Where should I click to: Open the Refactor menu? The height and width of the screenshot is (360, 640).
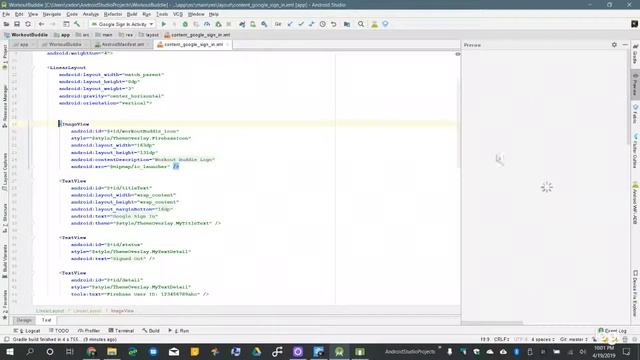tap(113, 14)
